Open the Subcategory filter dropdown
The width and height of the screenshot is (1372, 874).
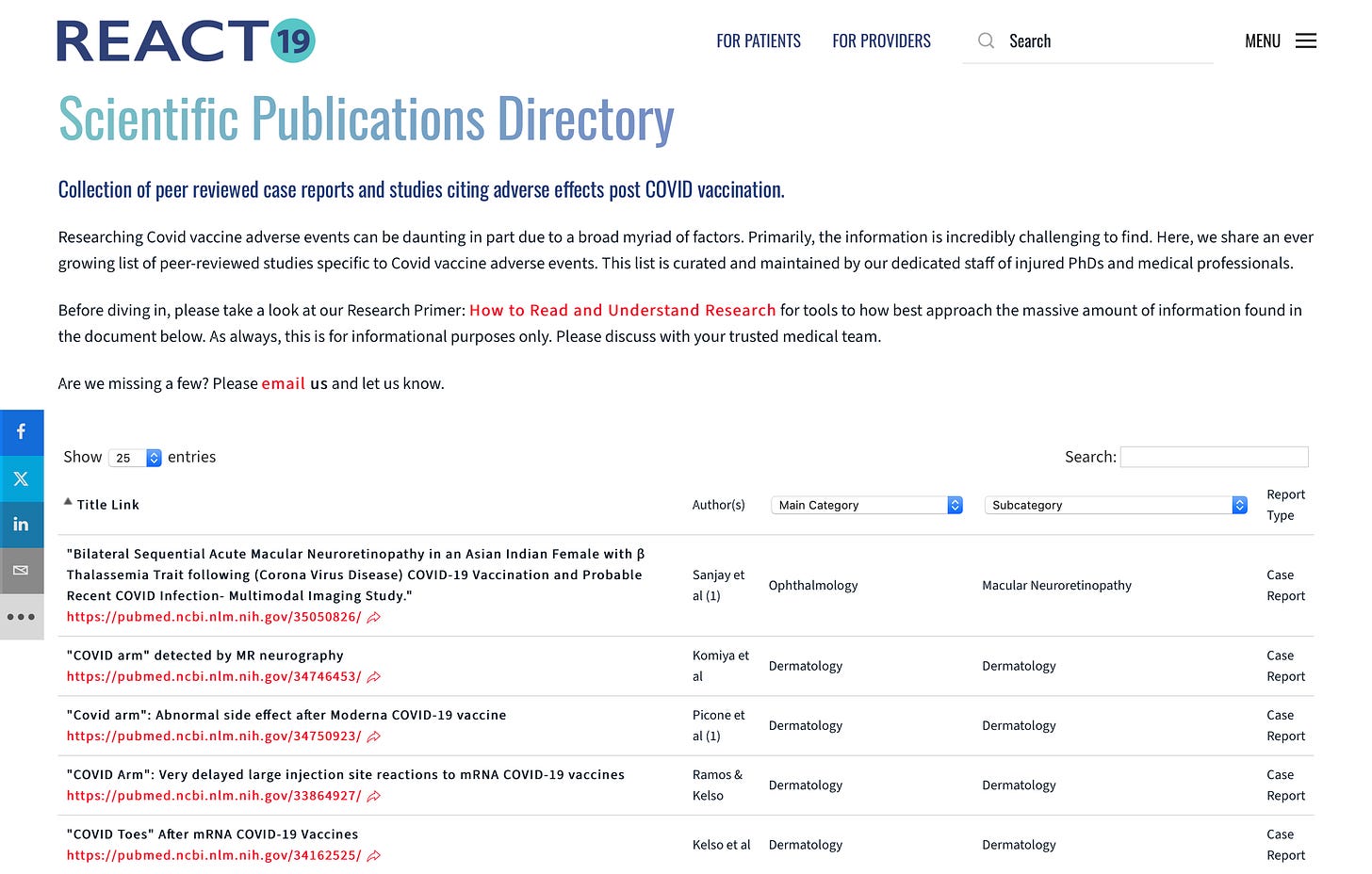click(x=1116, y=505)
